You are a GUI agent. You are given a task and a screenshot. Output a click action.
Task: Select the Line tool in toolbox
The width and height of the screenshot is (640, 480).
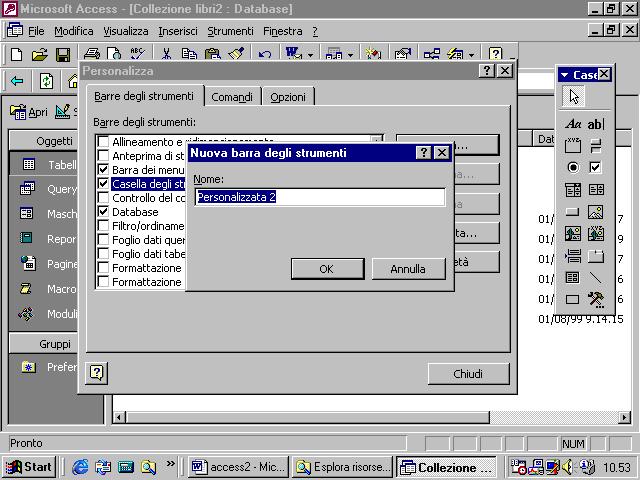pyautogui.click(x=596, y=278)
